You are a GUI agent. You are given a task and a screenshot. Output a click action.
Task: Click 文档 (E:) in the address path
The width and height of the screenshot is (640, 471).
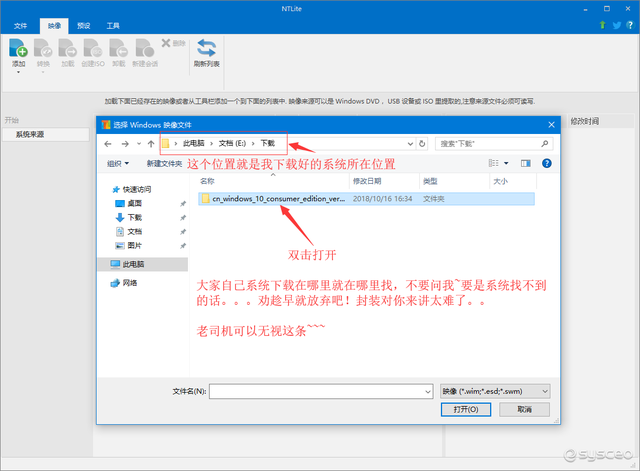tap(232, 143)
